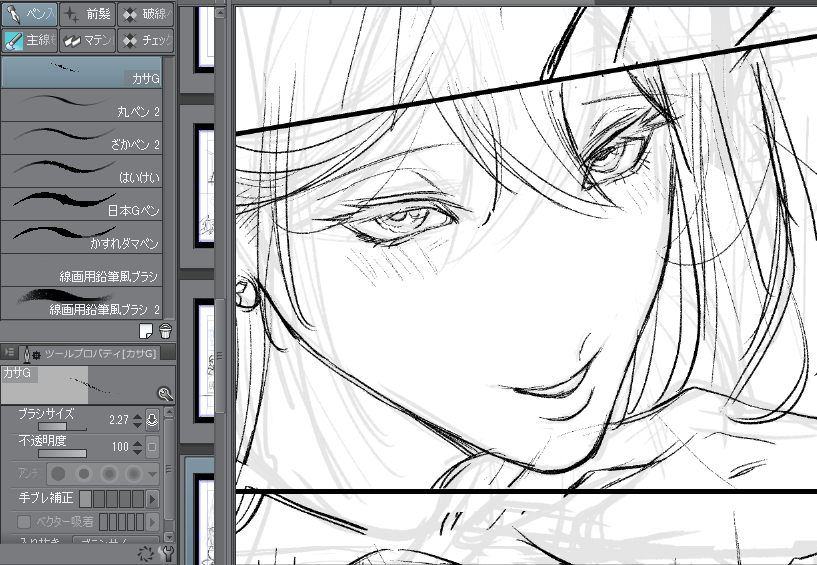Select the 丸ペン 2 brush
Screen dimensions: 817x565
pos(81,105)
